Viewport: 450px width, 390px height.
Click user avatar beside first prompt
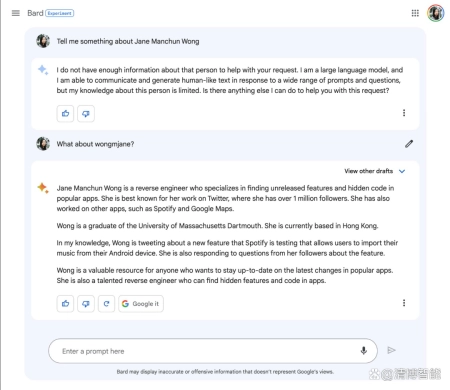pyautogui.click(x=43, y=41)
